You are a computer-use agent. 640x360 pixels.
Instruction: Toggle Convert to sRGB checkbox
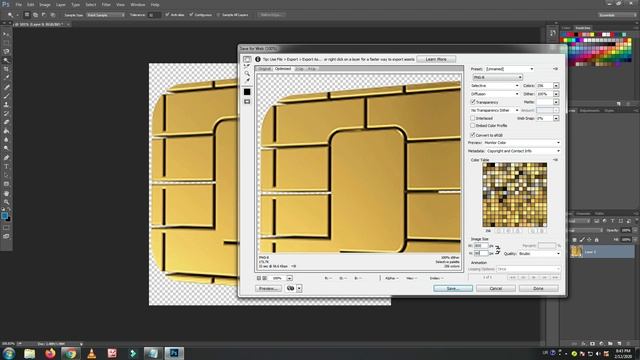pos(473,135)
